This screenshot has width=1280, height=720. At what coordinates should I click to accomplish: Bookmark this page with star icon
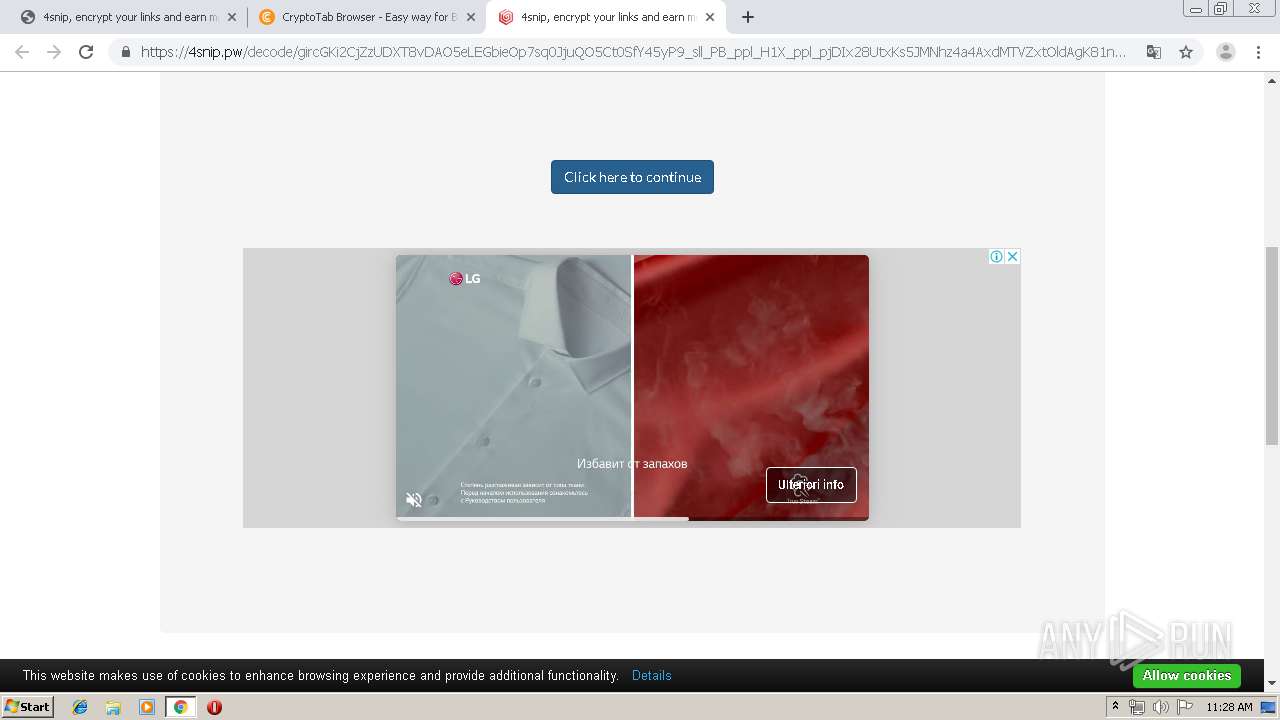pyautogui.click(x=1186, y=52)
